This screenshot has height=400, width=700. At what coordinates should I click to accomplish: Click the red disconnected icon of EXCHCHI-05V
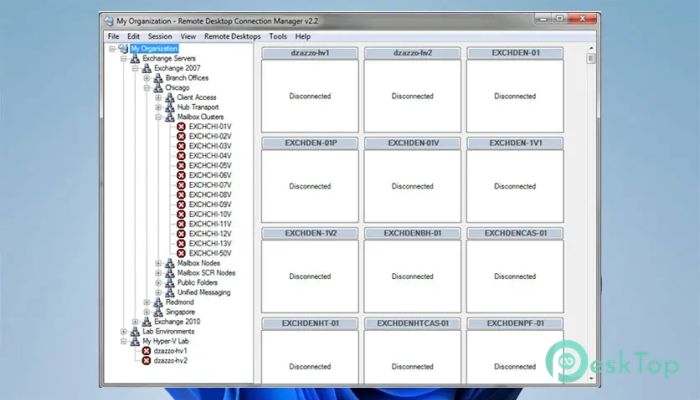pos(181,166)
